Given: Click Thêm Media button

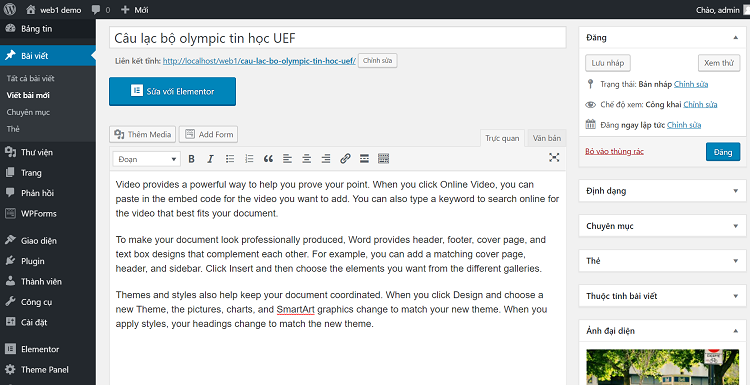Looking at the screenshot, I should click(x=143, y=134).
